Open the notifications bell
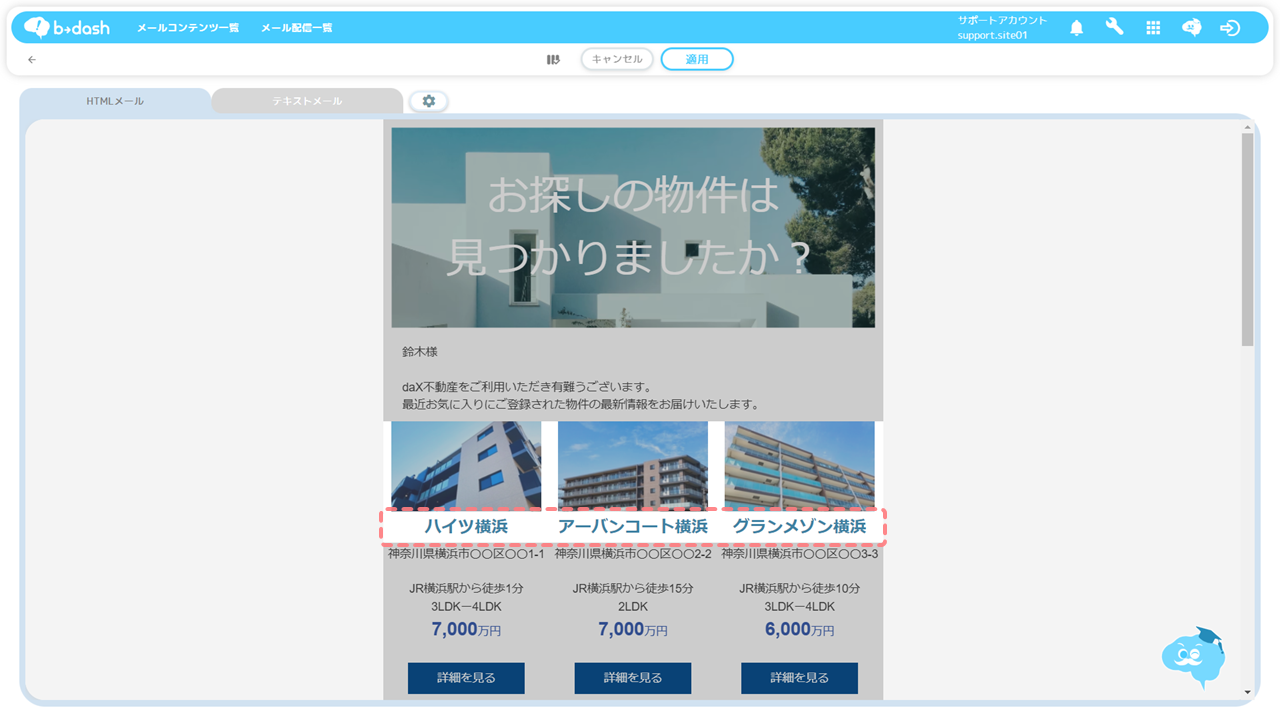 click(x=1076, y=28)
